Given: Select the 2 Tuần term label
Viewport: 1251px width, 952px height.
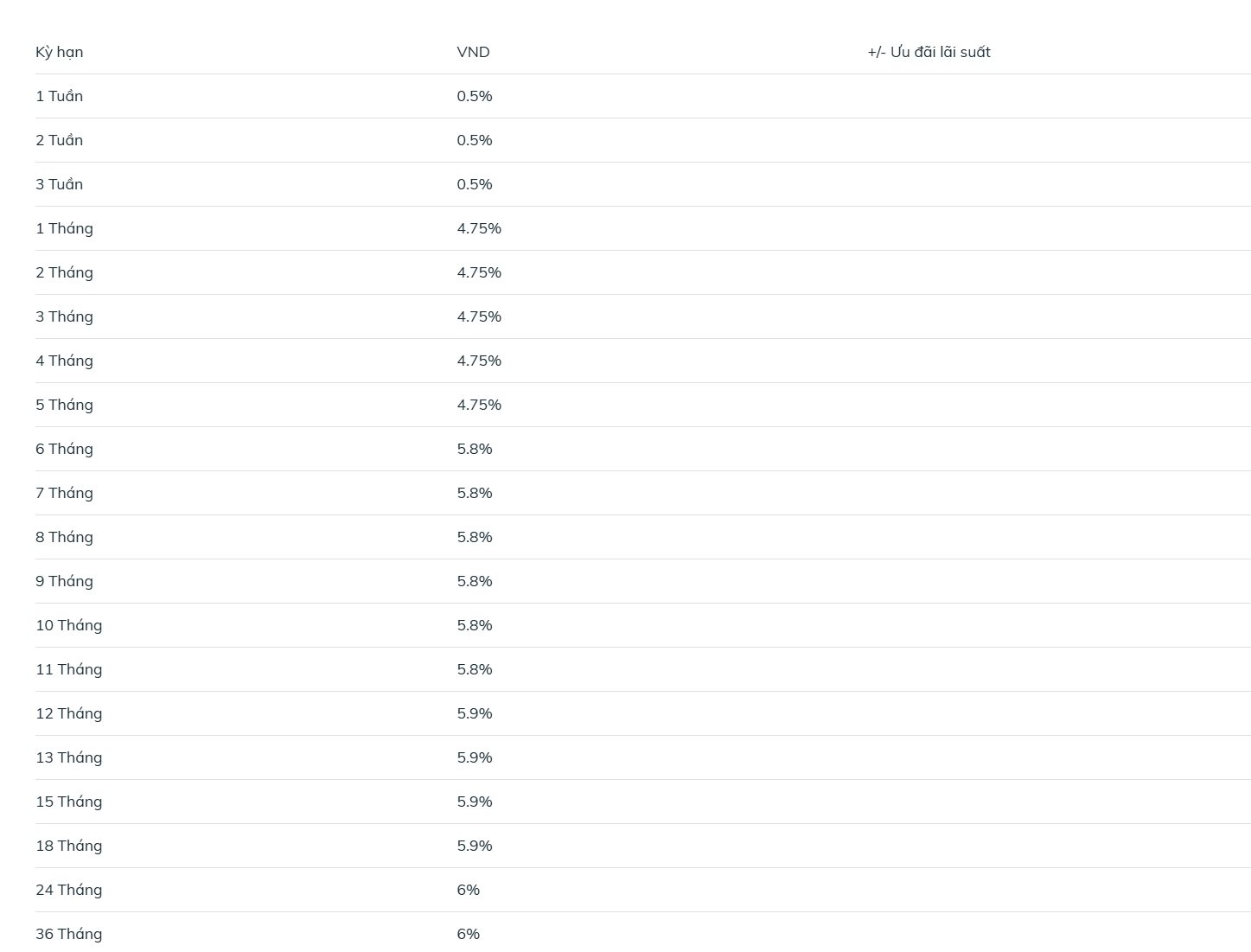Looking at the screenshot, I should pos(59,140).
